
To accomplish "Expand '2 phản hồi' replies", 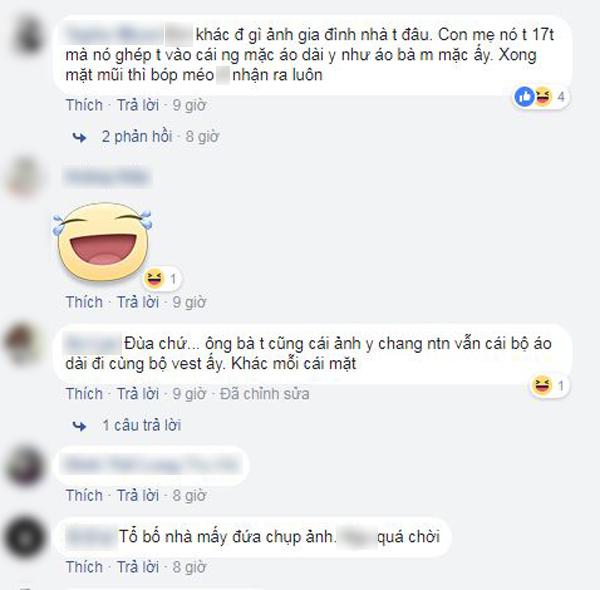I will [x=137, y=137].
